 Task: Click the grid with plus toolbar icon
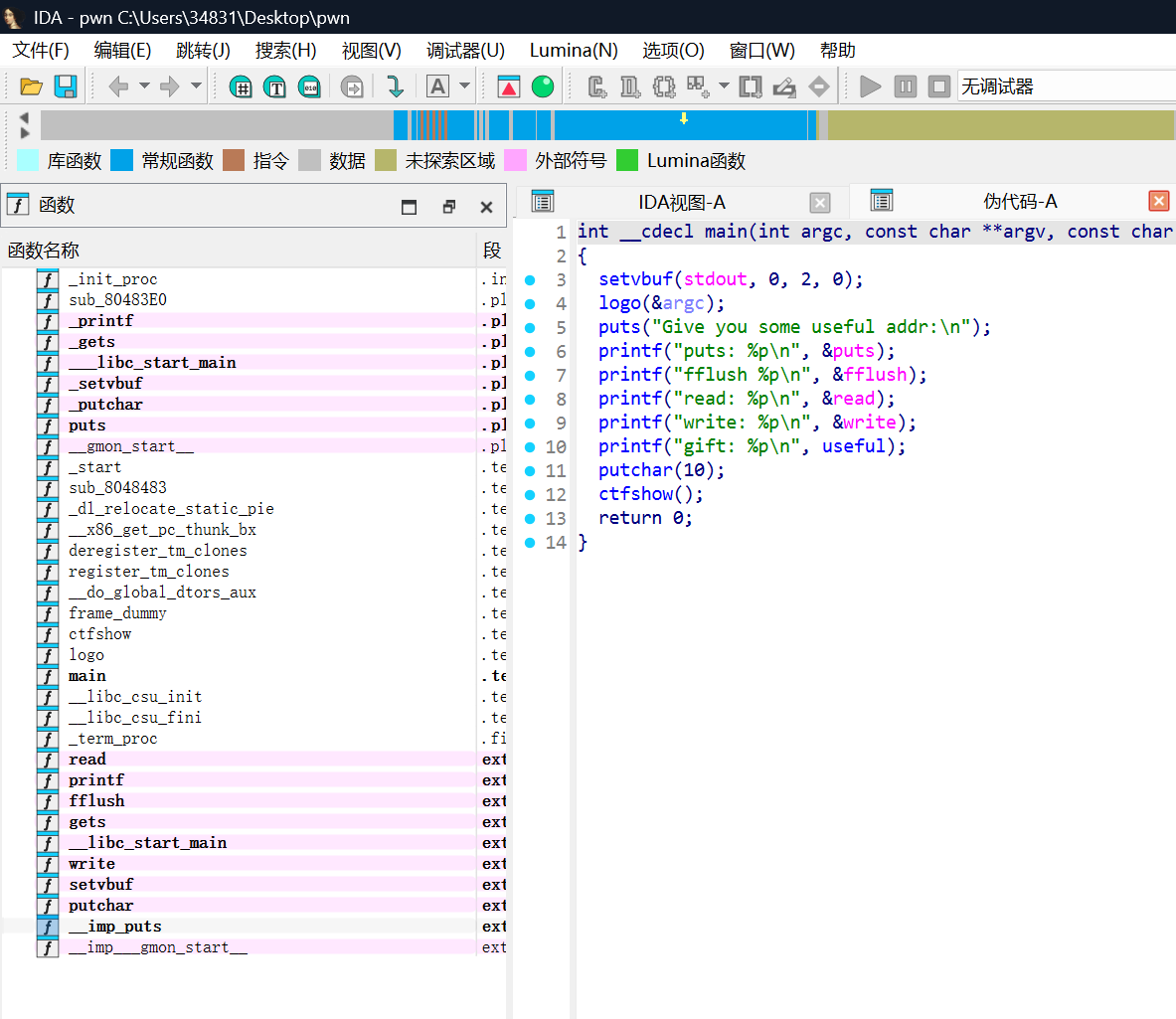(698, 86)
